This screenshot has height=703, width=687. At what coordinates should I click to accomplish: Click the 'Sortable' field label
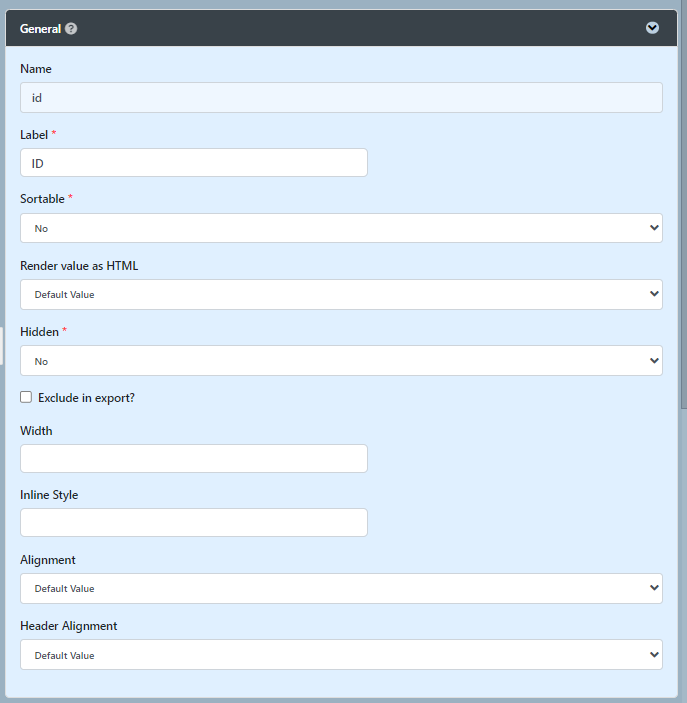tap(42, 199)
